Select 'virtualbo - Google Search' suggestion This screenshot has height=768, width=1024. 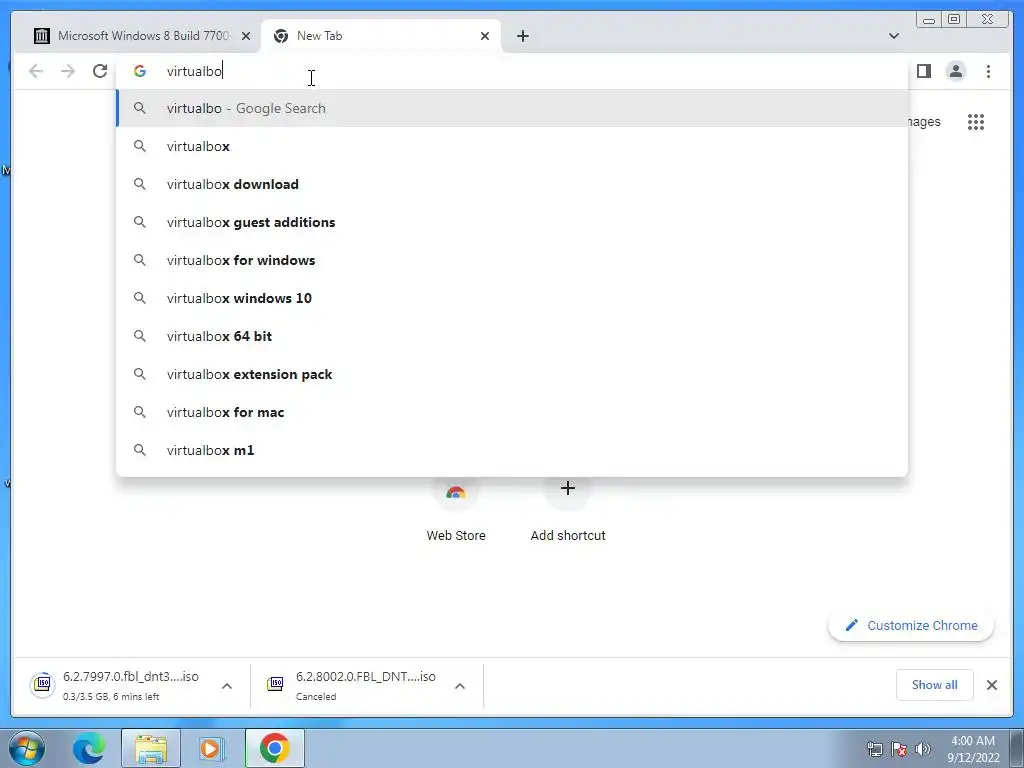(512, 108)
